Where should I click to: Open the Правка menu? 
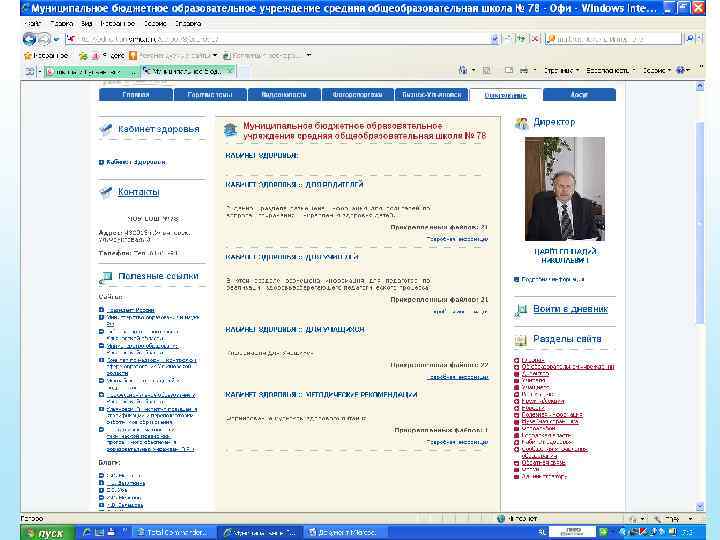[x=62, y=23]
